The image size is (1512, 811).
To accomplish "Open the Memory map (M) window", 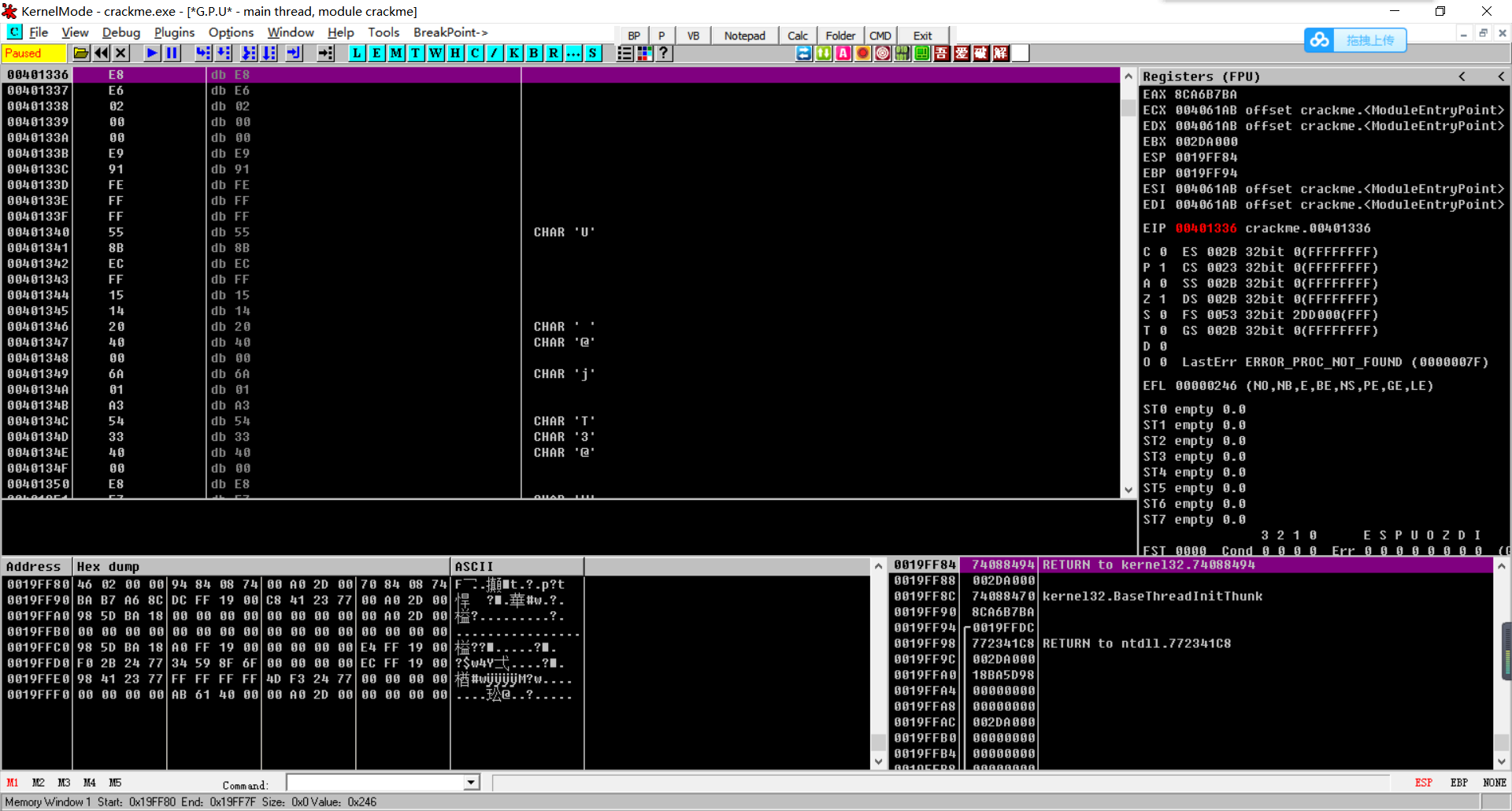I will [396, 53].
